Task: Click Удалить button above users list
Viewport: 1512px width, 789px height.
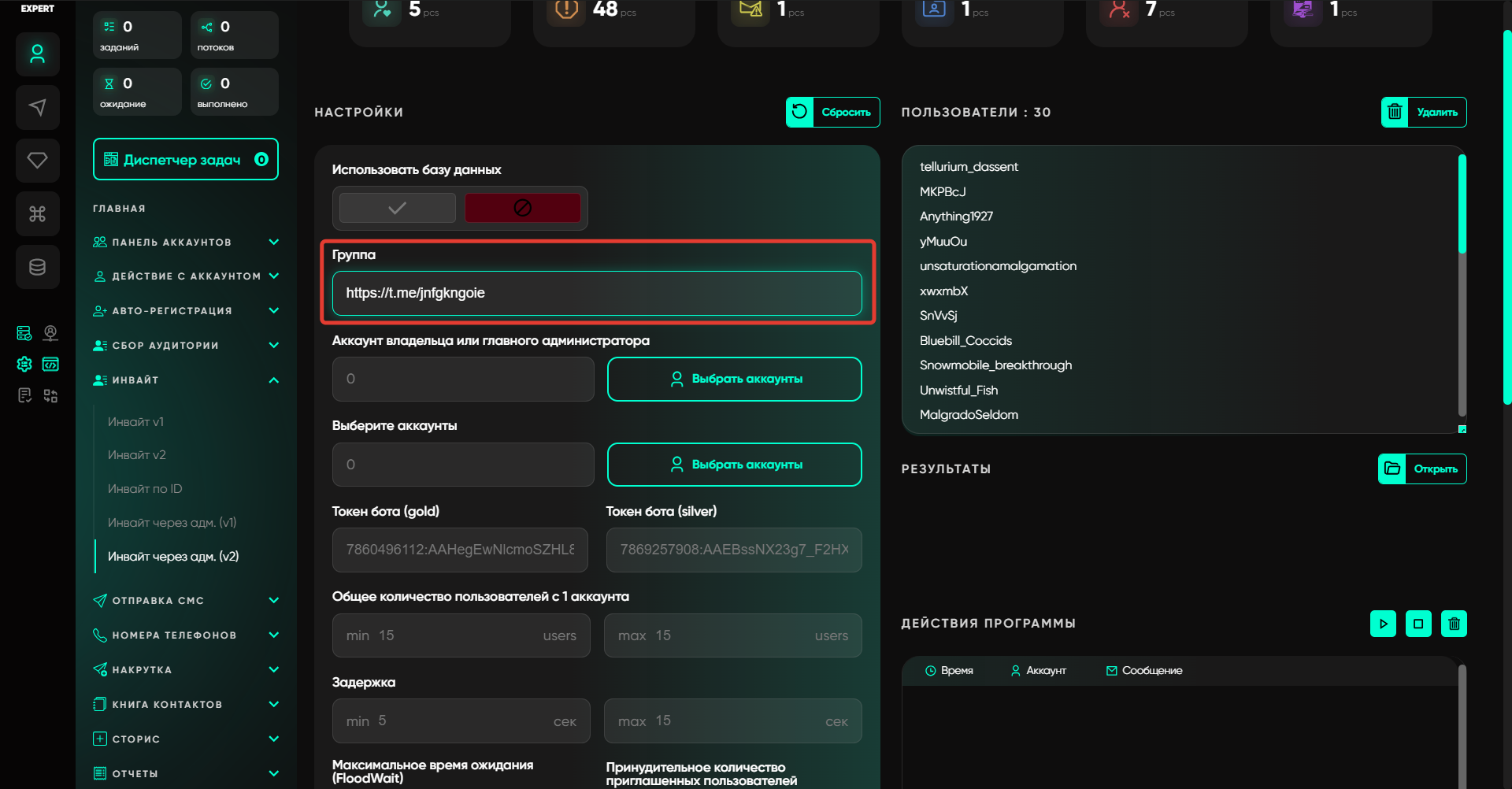Action: click(1424, 112)
